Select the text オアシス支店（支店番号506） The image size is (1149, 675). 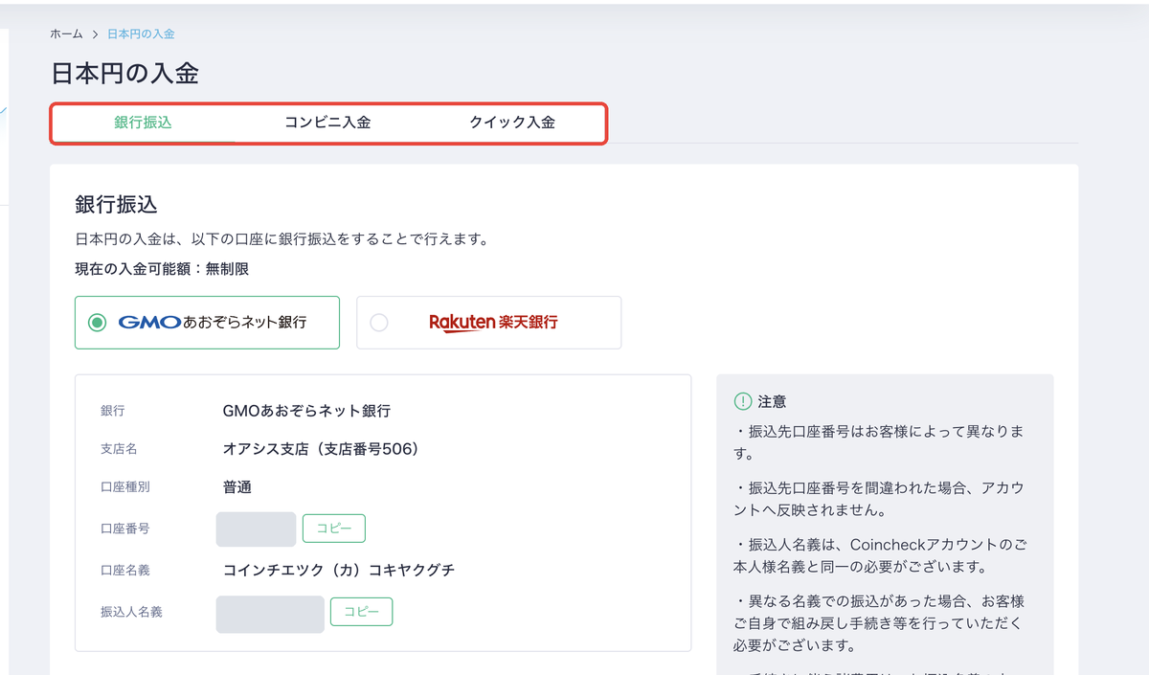(x=321, y=449)
